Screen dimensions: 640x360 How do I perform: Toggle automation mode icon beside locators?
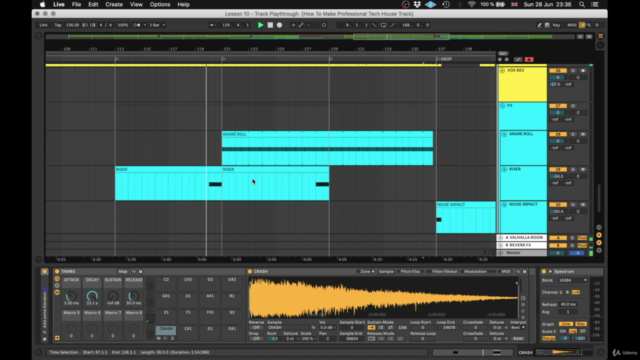tap(518, 60)
